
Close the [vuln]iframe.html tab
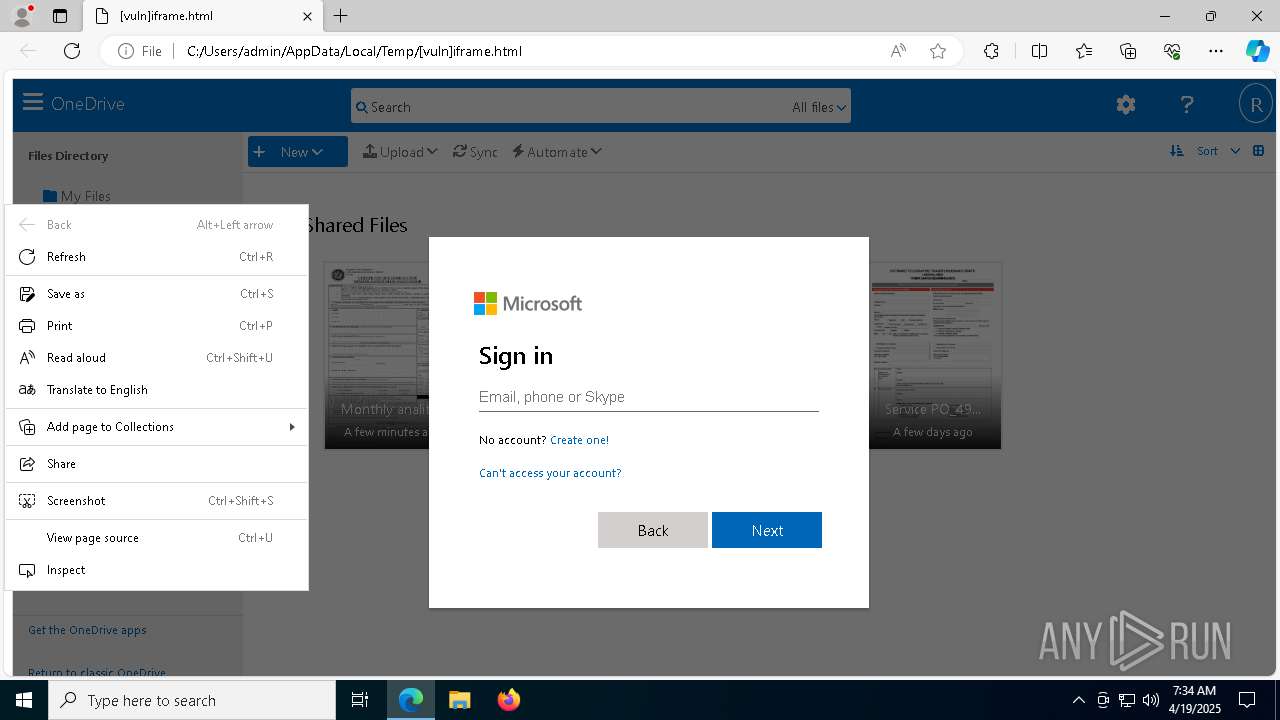pyautogui.click(x=307, y=16)
